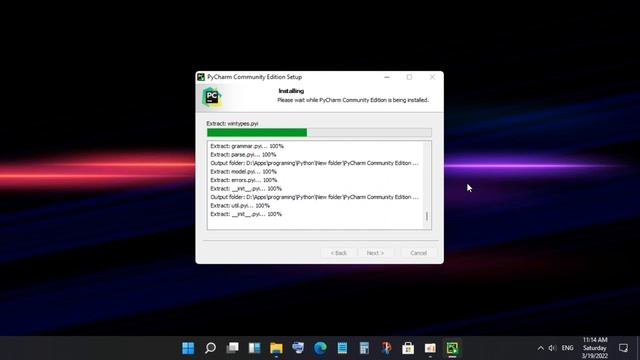Select 'Extract: model.pyi... 100%' log line
640x360 pixels.
coord(243,171)
